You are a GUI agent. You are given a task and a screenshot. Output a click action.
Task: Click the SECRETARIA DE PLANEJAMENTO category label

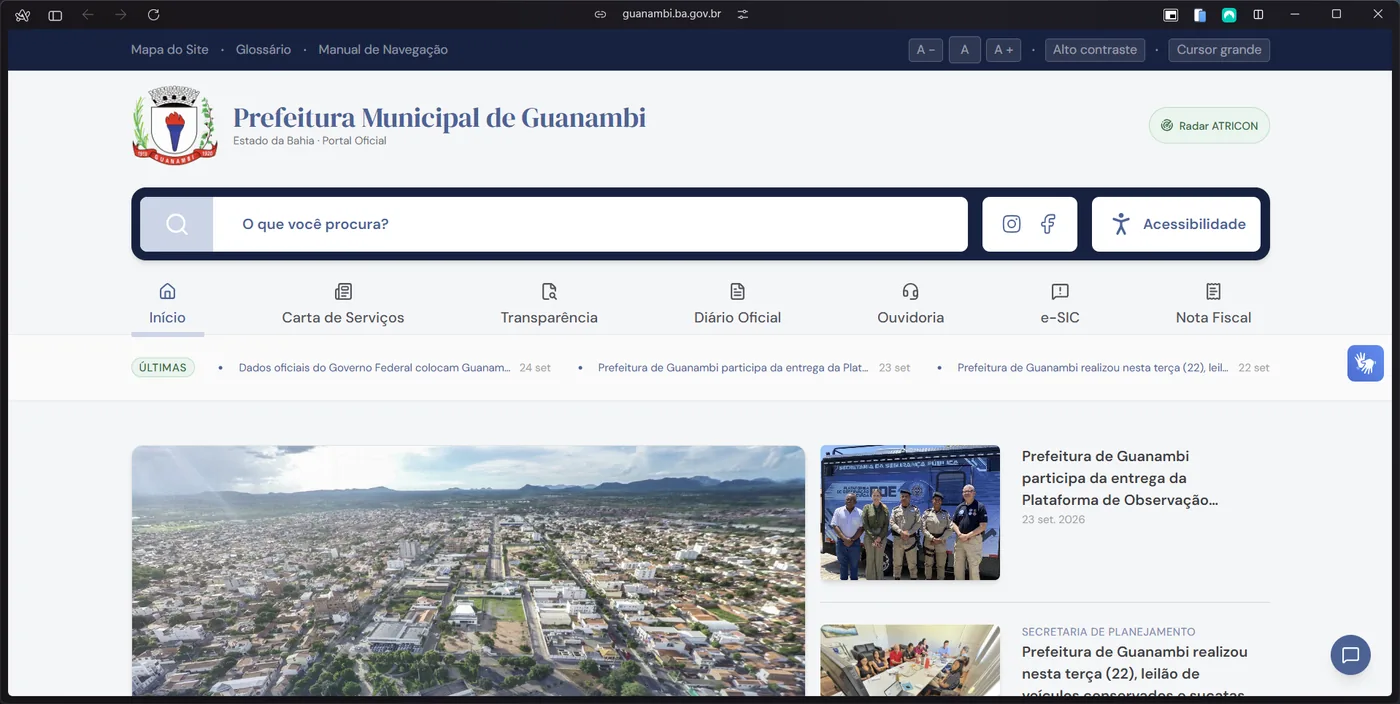[1108, 632]
